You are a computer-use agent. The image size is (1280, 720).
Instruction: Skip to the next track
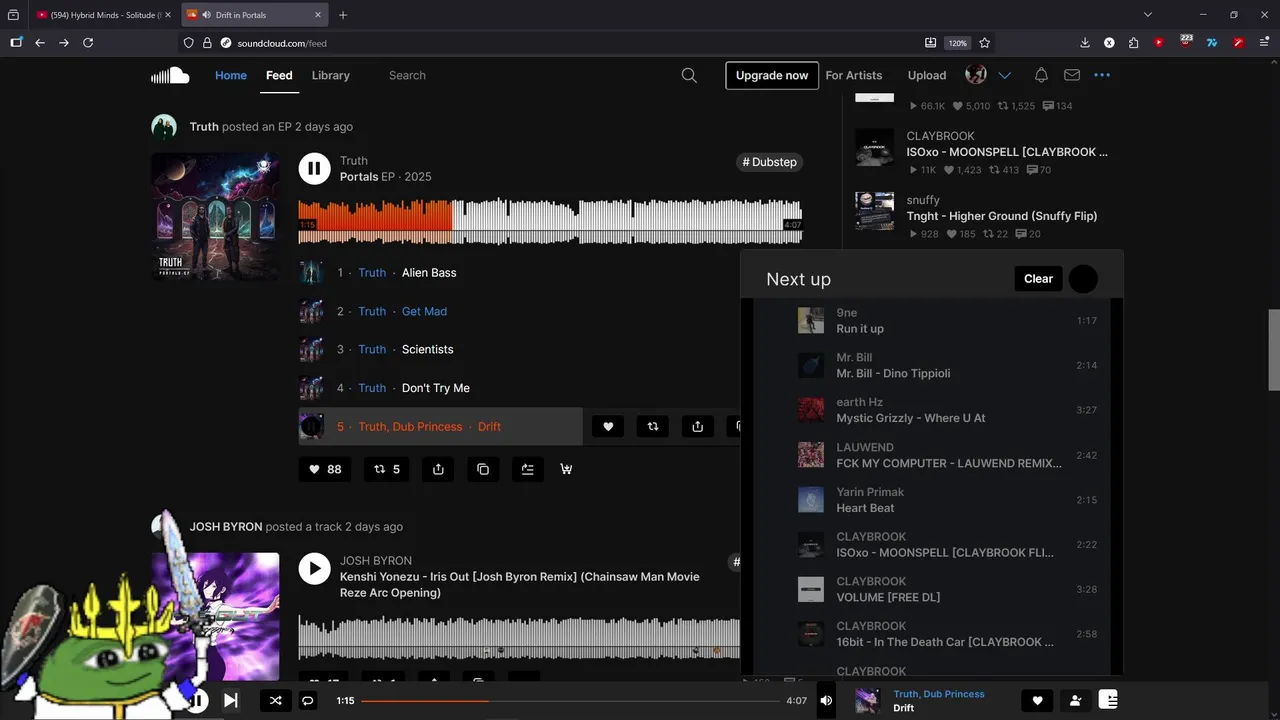coord(230,701)
